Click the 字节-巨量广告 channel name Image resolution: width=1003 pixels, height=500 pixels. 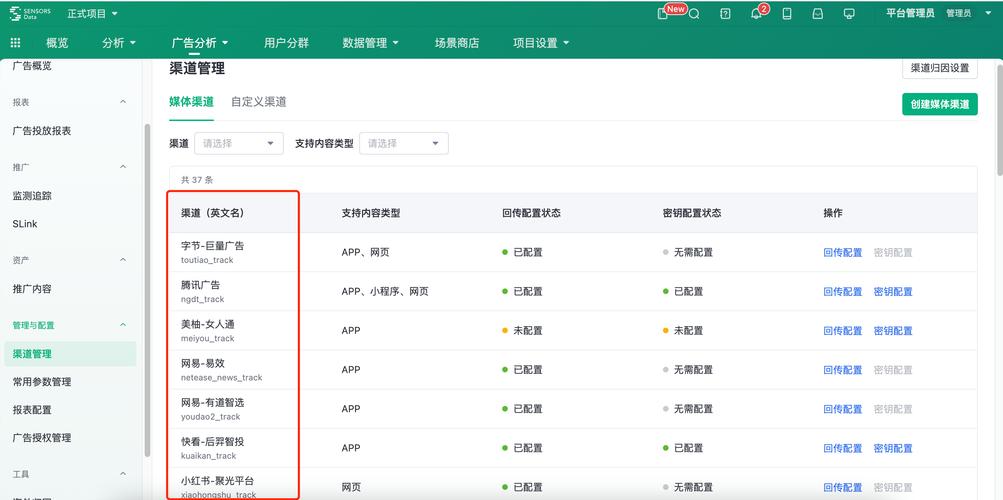212,246
